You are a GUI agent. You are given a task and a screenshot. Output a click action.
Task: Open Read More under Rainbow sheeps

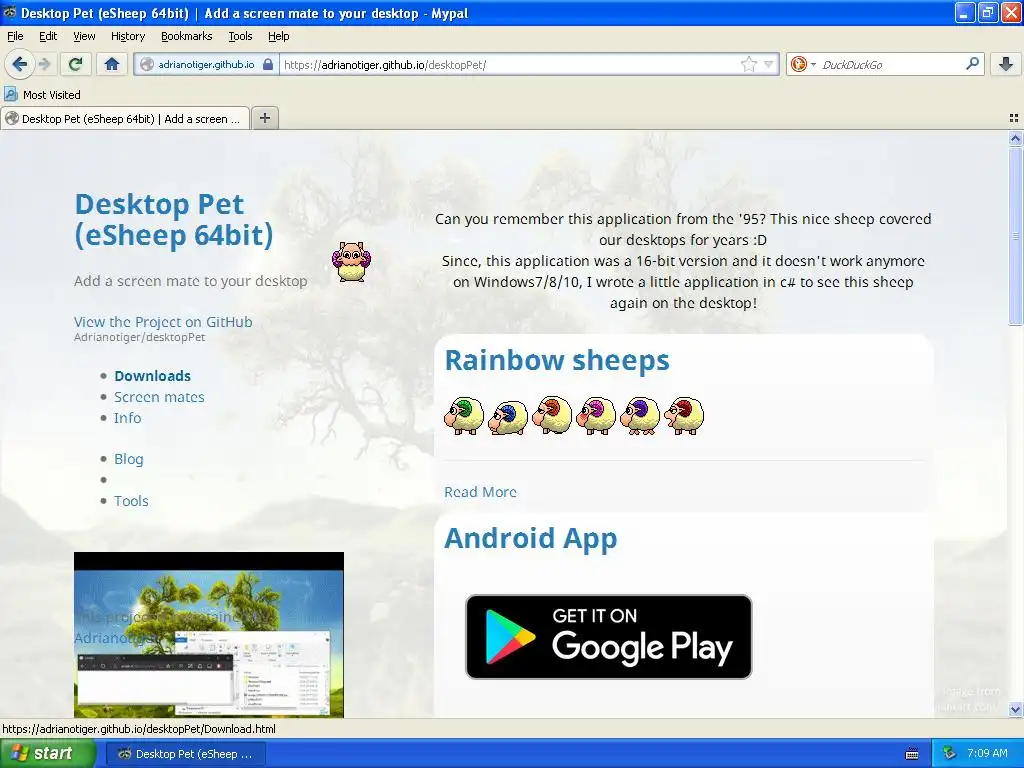tap(480, 492)
